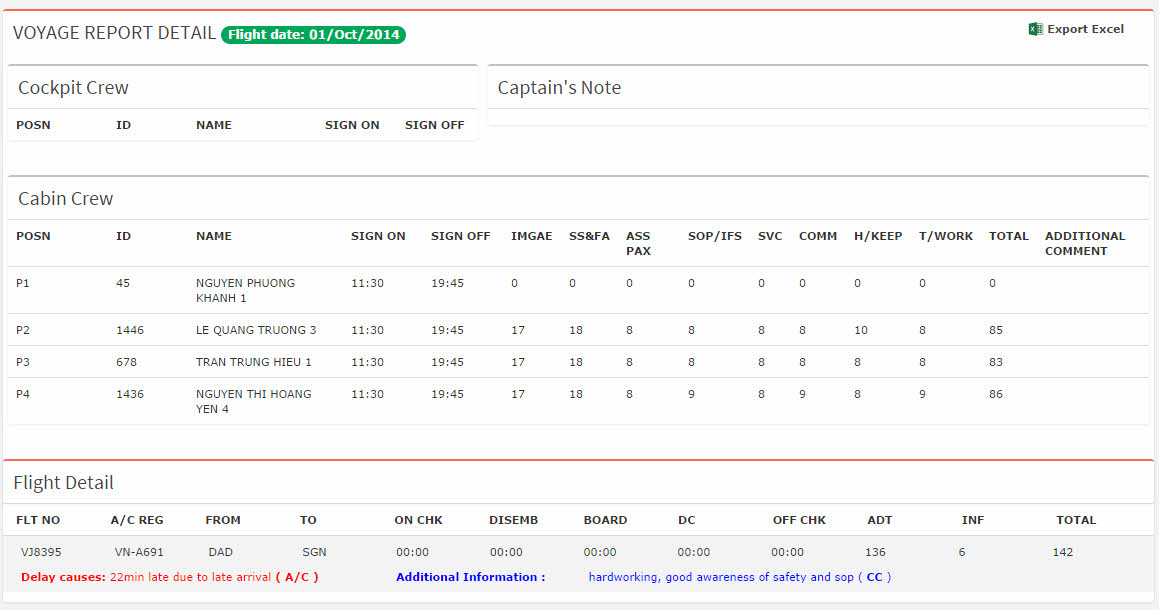Click the blue Additional Information label

470,577
